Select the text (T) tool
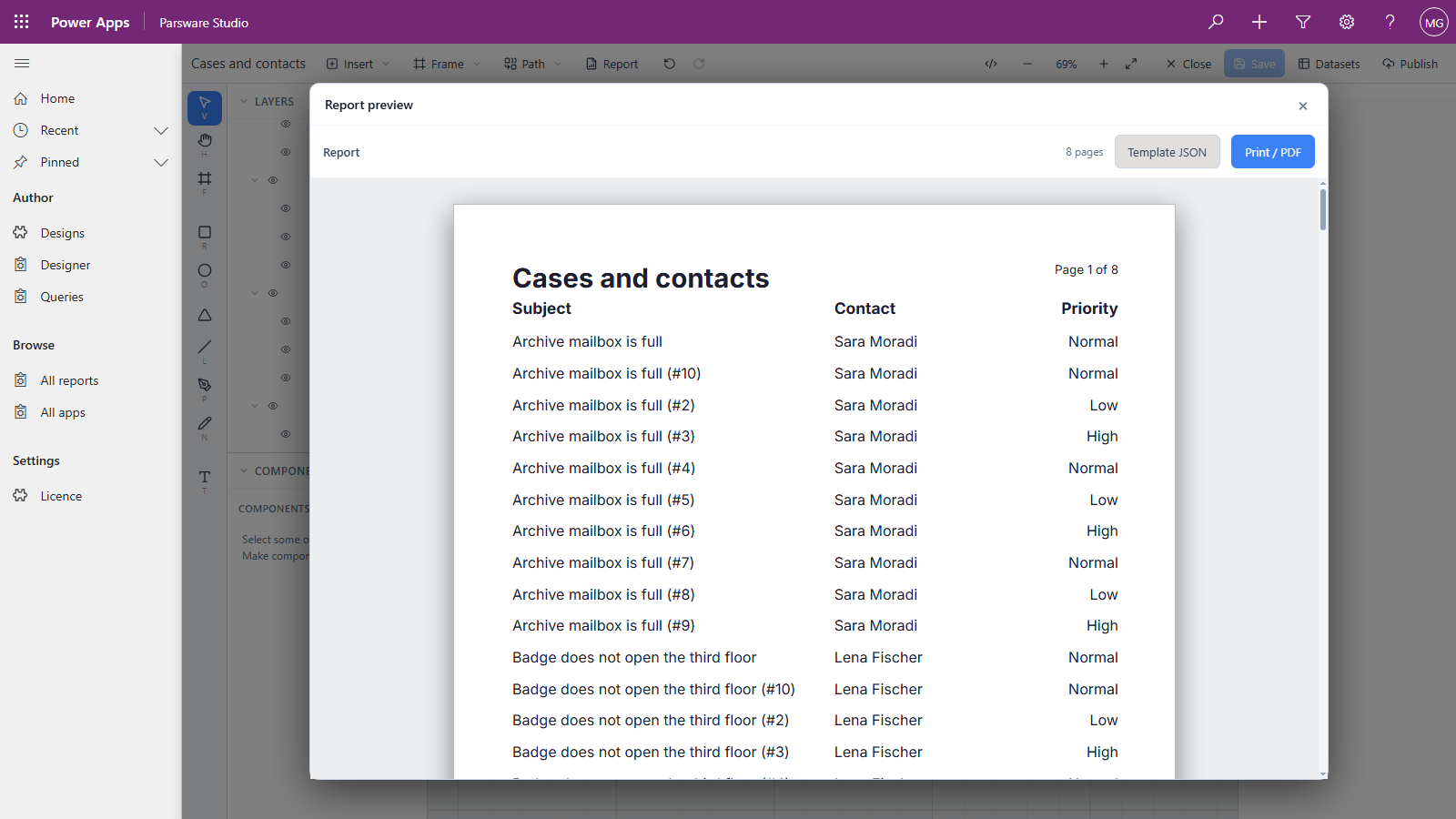Image resolution: width=1456 pixels, height=819 pixels. click(205, 480)
